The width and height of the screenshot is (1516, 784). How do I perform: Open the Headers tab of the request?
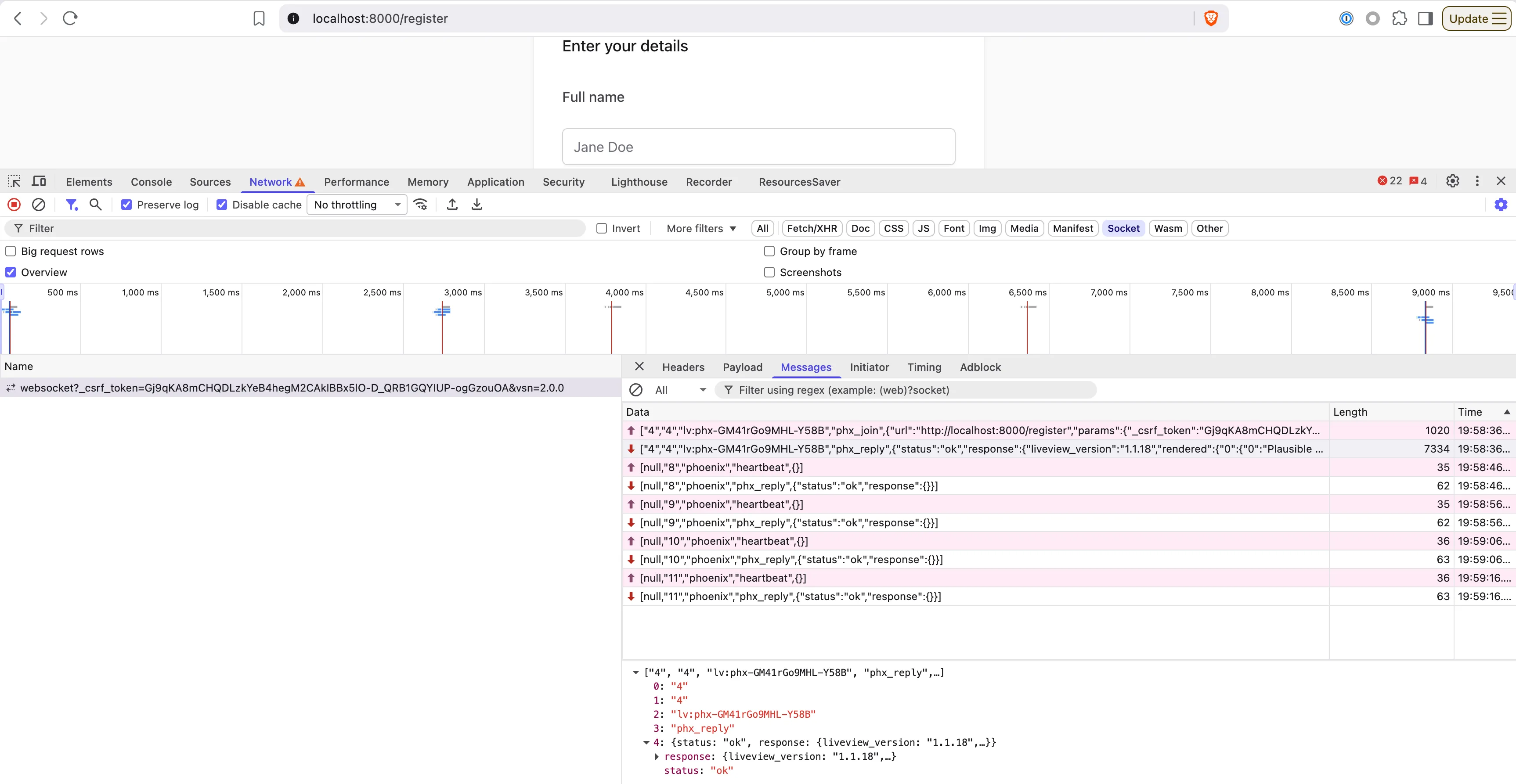(x=682, y=367)
